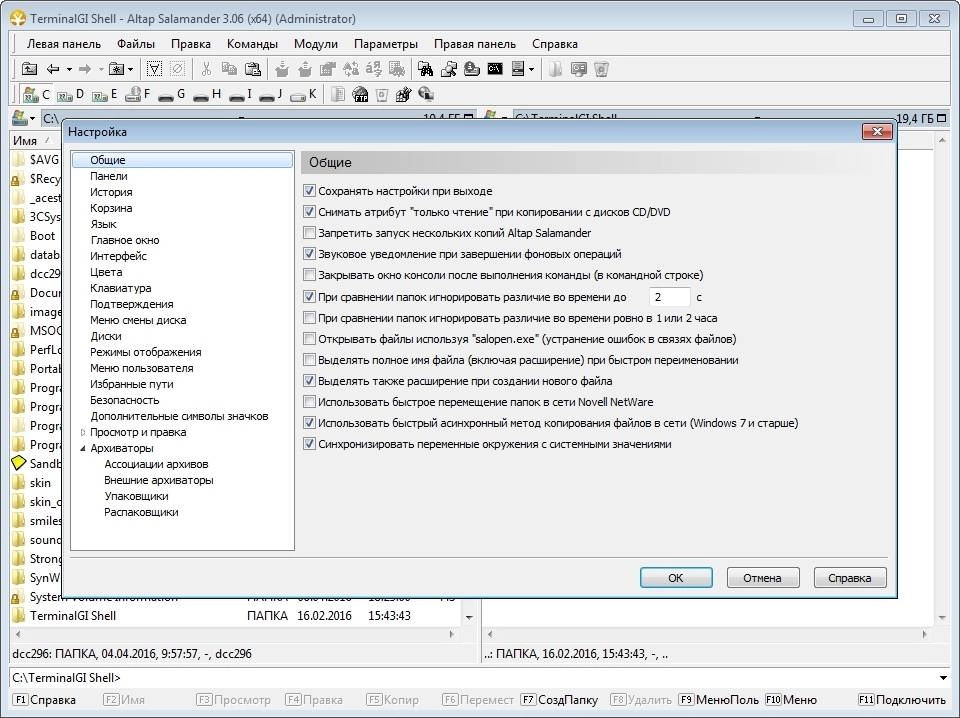Screen dimensions: 960x718
Task: Click F9 МенюПоль bottom button
Action: (x=719, y=700)
